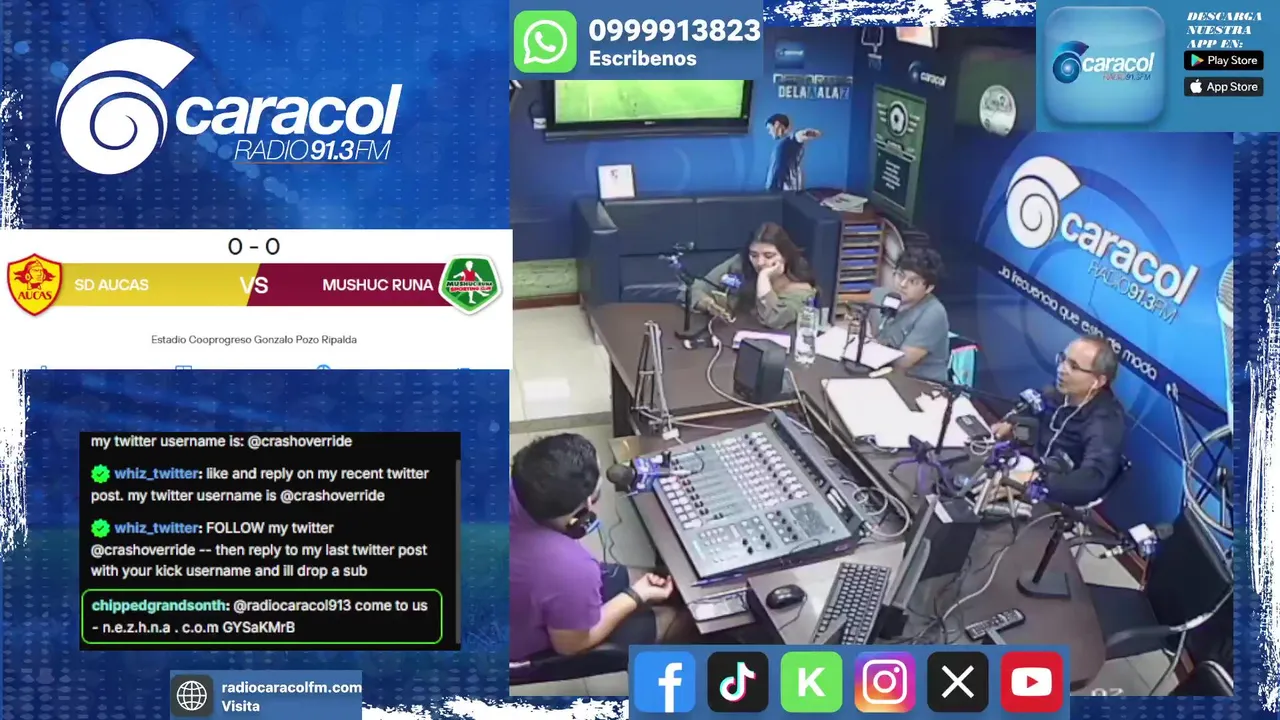This screenshot has height=720, width=1280.
Task: Click the SD Aucas team crest
Action: 34,285
